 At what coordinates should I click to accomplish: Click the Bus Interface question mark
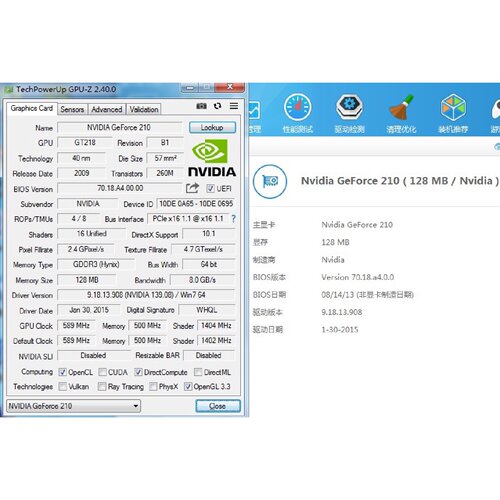pyautogui.click(x=234, y=219)
